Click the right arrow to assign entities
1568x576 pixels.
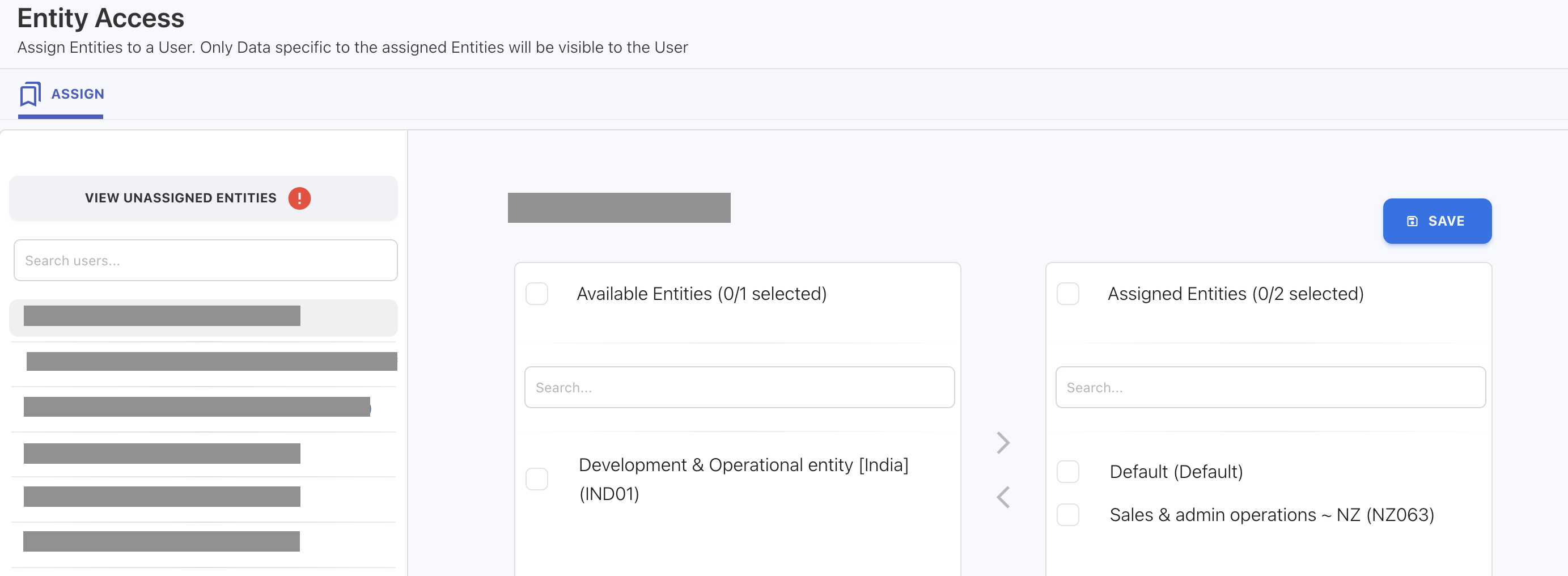[1002, 443]
